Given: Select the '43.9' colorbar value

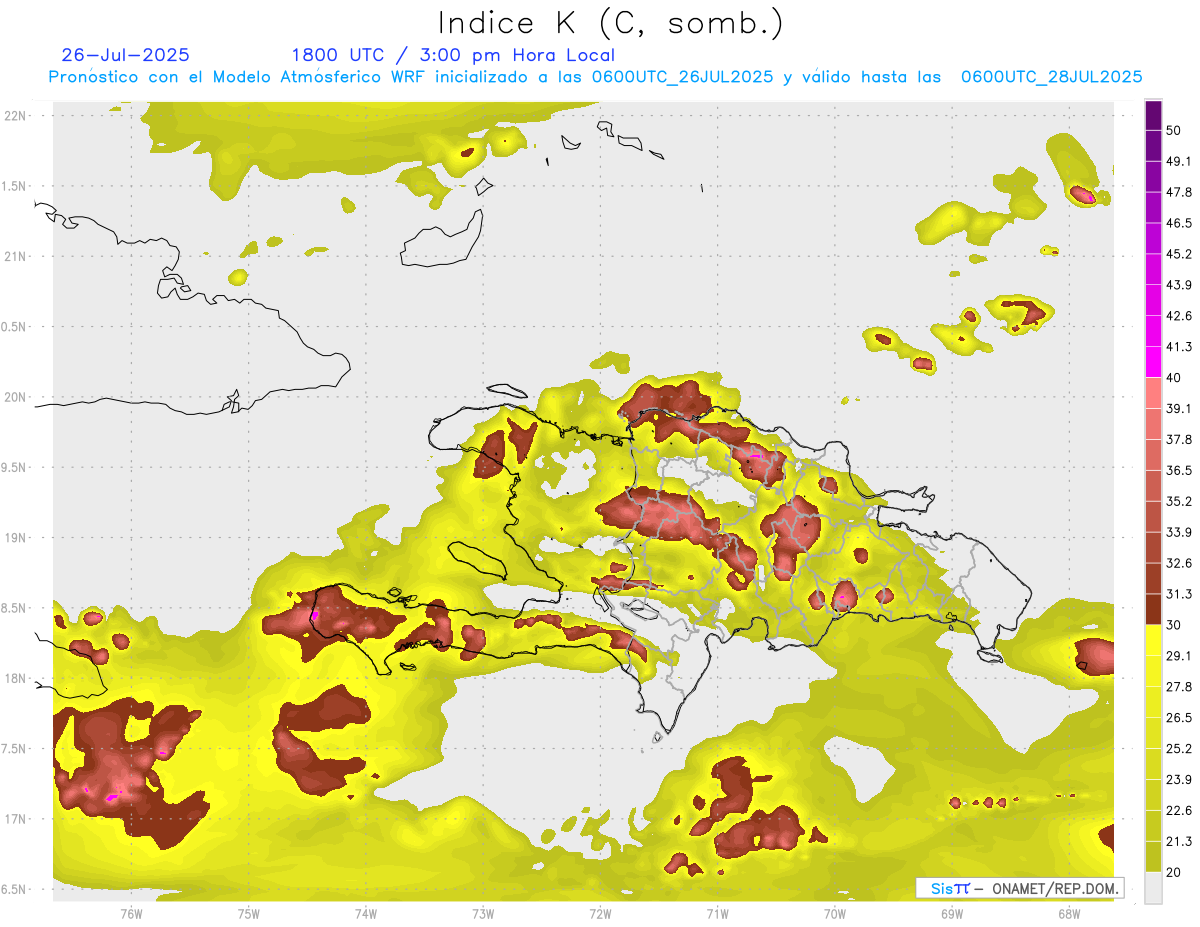Looking at the screenshot, I should click(x=1179, y=285).
